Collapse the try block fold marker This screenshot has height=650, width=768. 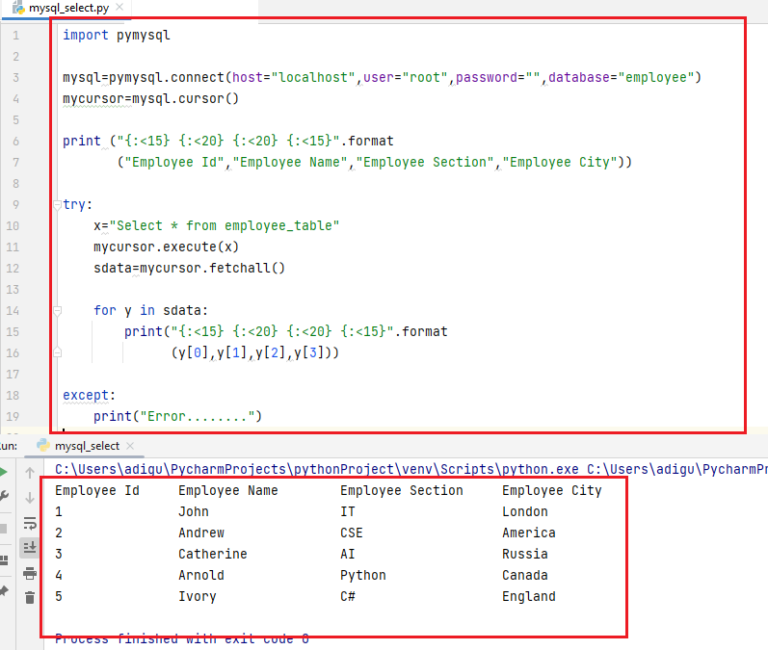57,205
